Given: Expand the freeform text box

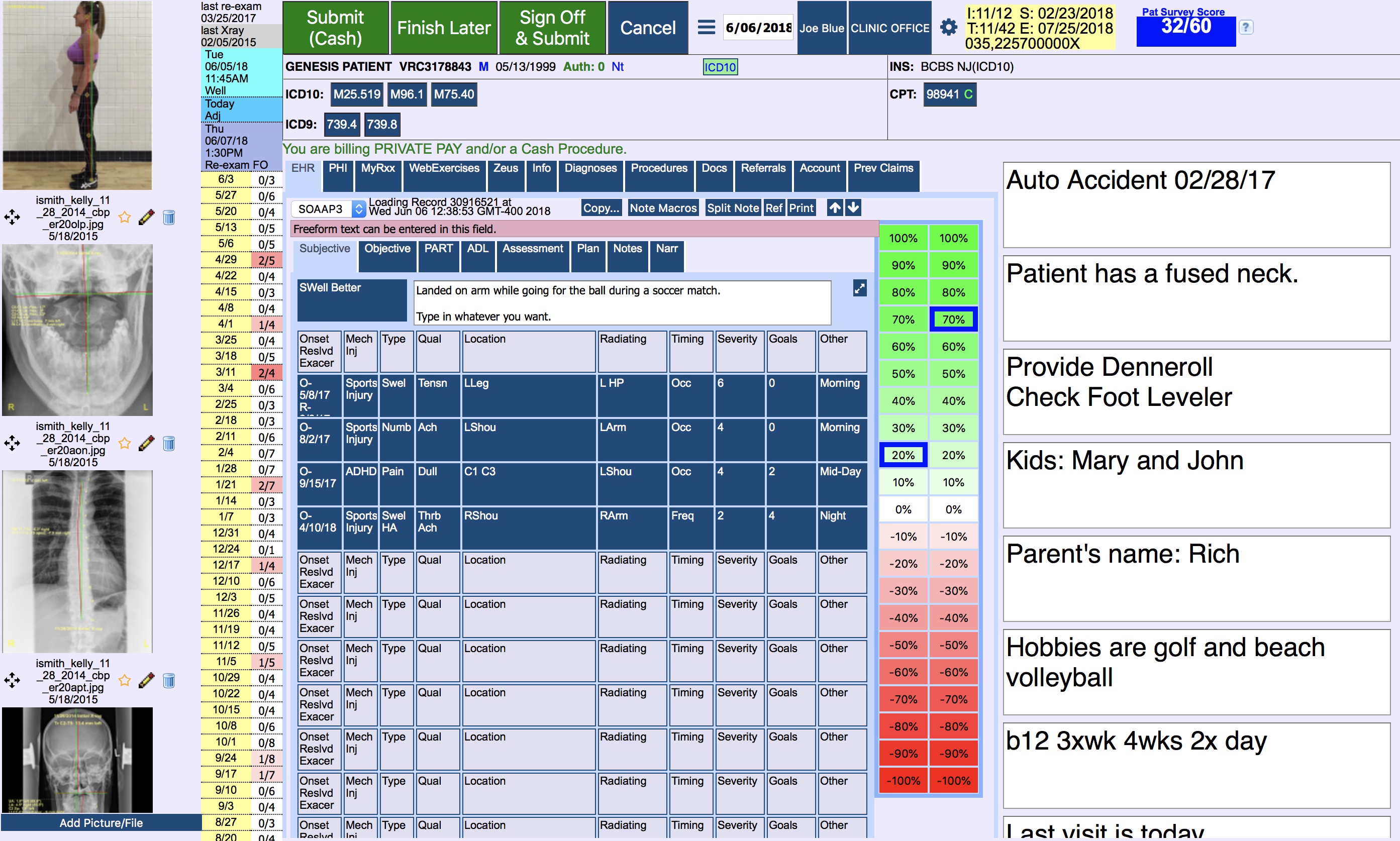Looking at the screenshot, I should (x=859, y=288).
